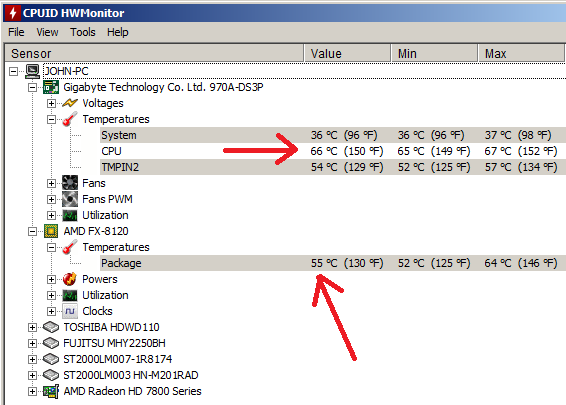Expand AMD FX-8120 Utilization node

pyautogui.click(x=51, y=295)
